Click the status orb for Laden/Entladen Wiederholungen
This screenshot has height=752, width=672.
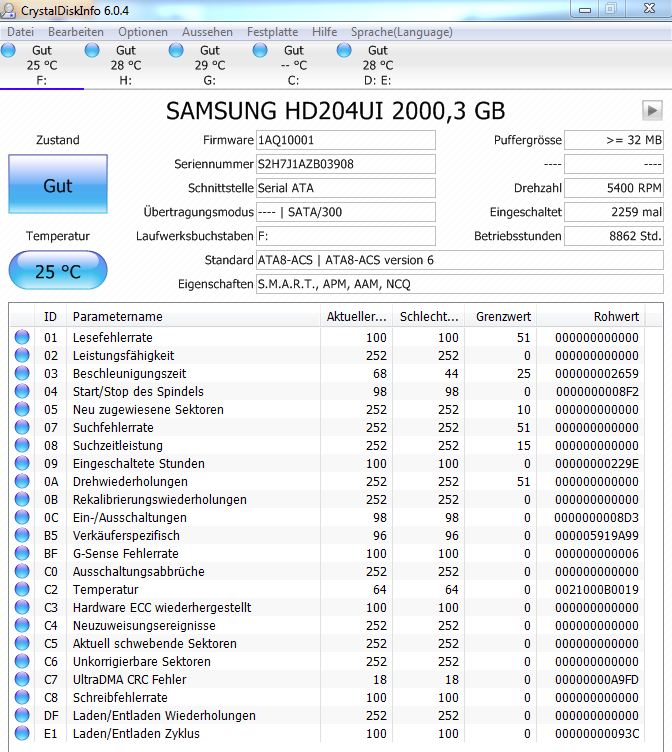coord(22,715)
